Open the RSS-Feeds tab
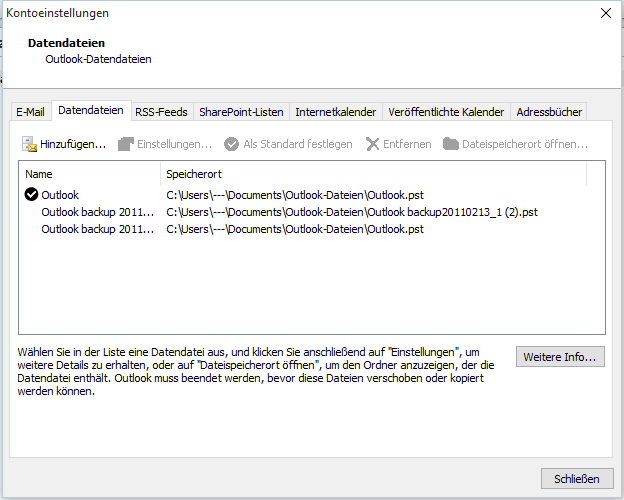The height and width of the screenshot is (500, 624). [161, 112]
